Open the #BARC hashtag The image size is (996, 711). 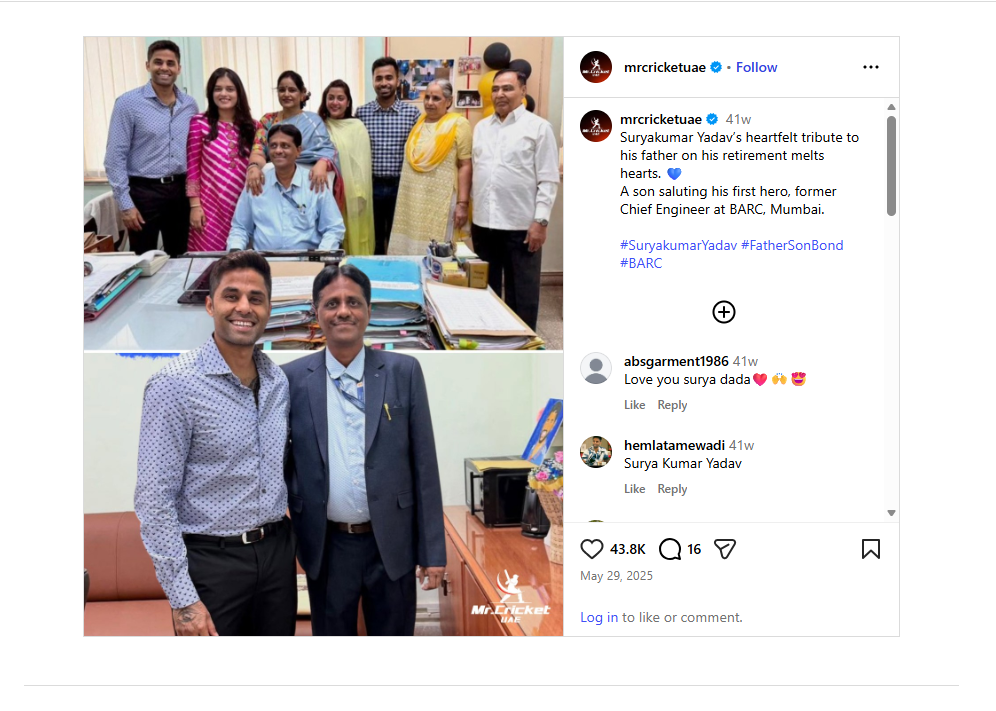(641, 263)
